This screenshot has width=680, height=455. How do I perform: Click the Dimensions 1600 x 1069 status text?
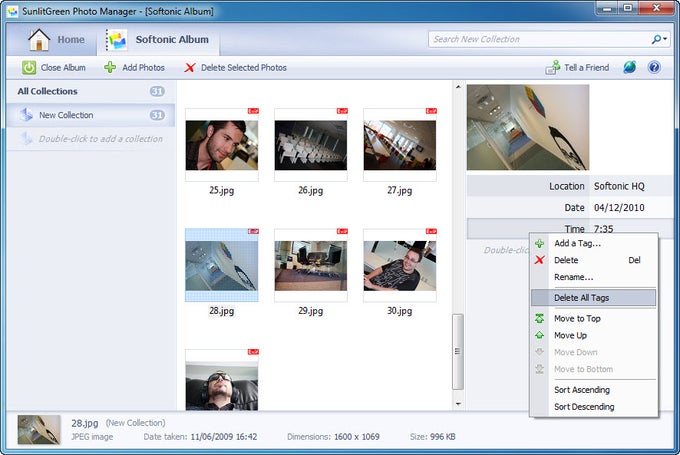coord(333,437)
